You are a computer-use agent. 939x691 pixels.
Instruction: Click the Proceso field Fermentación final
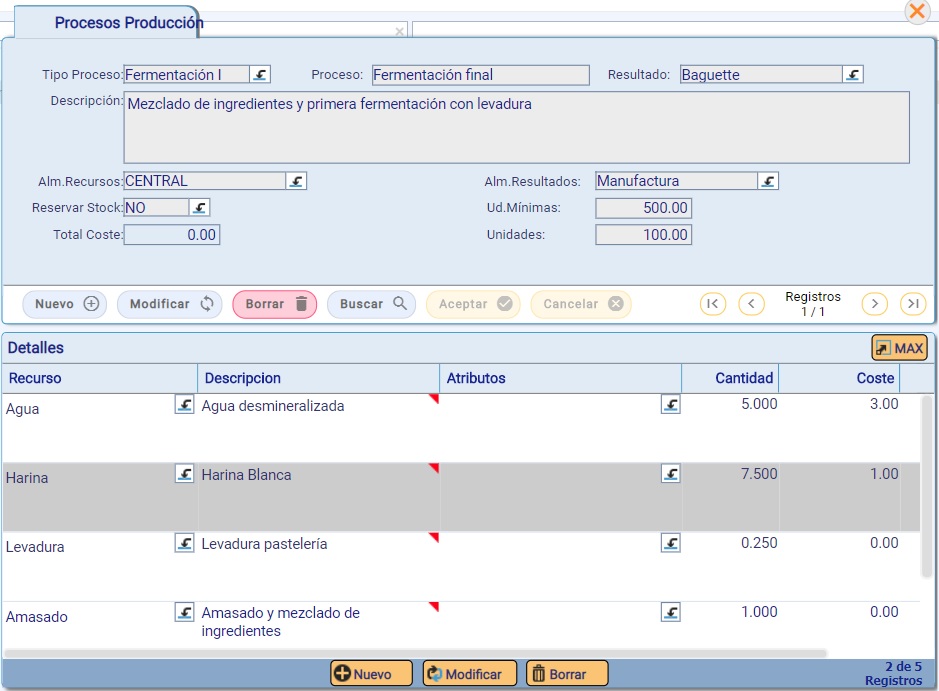[480, 75]
